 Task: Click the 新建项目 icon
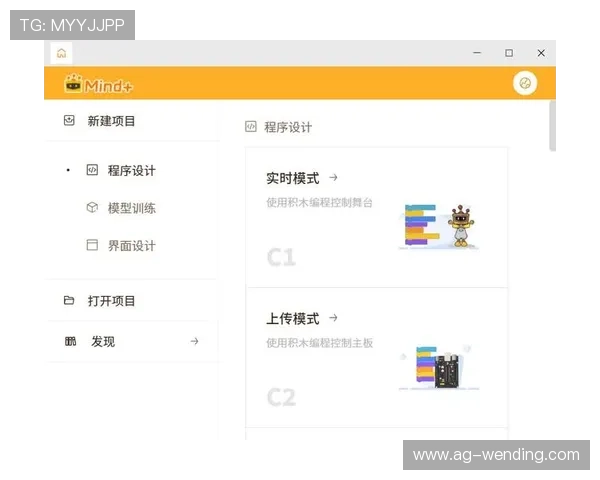click(69, 121)
